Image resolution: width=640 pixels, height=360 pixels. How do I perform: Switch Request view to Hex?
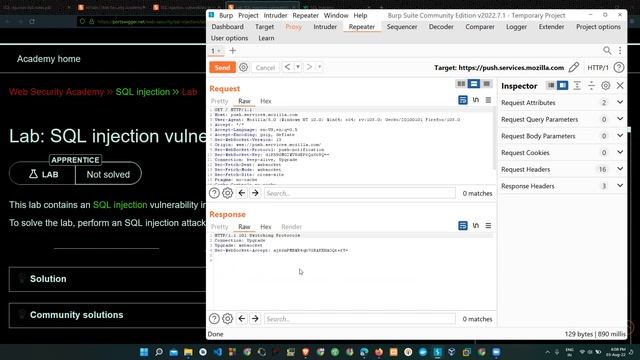(x=266, y=101)
